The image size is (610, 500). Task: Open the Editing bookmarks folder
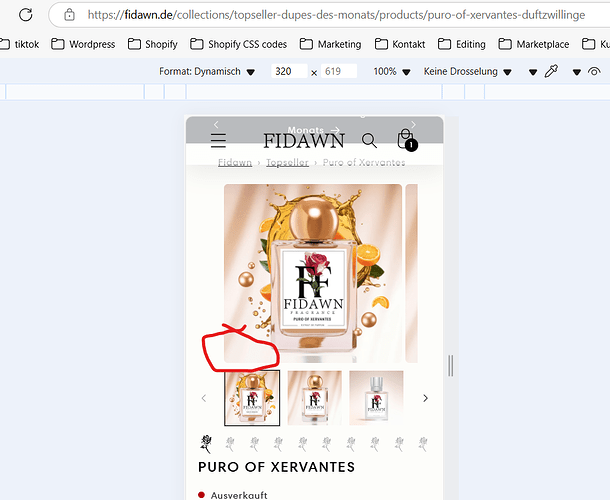point(462,44)
